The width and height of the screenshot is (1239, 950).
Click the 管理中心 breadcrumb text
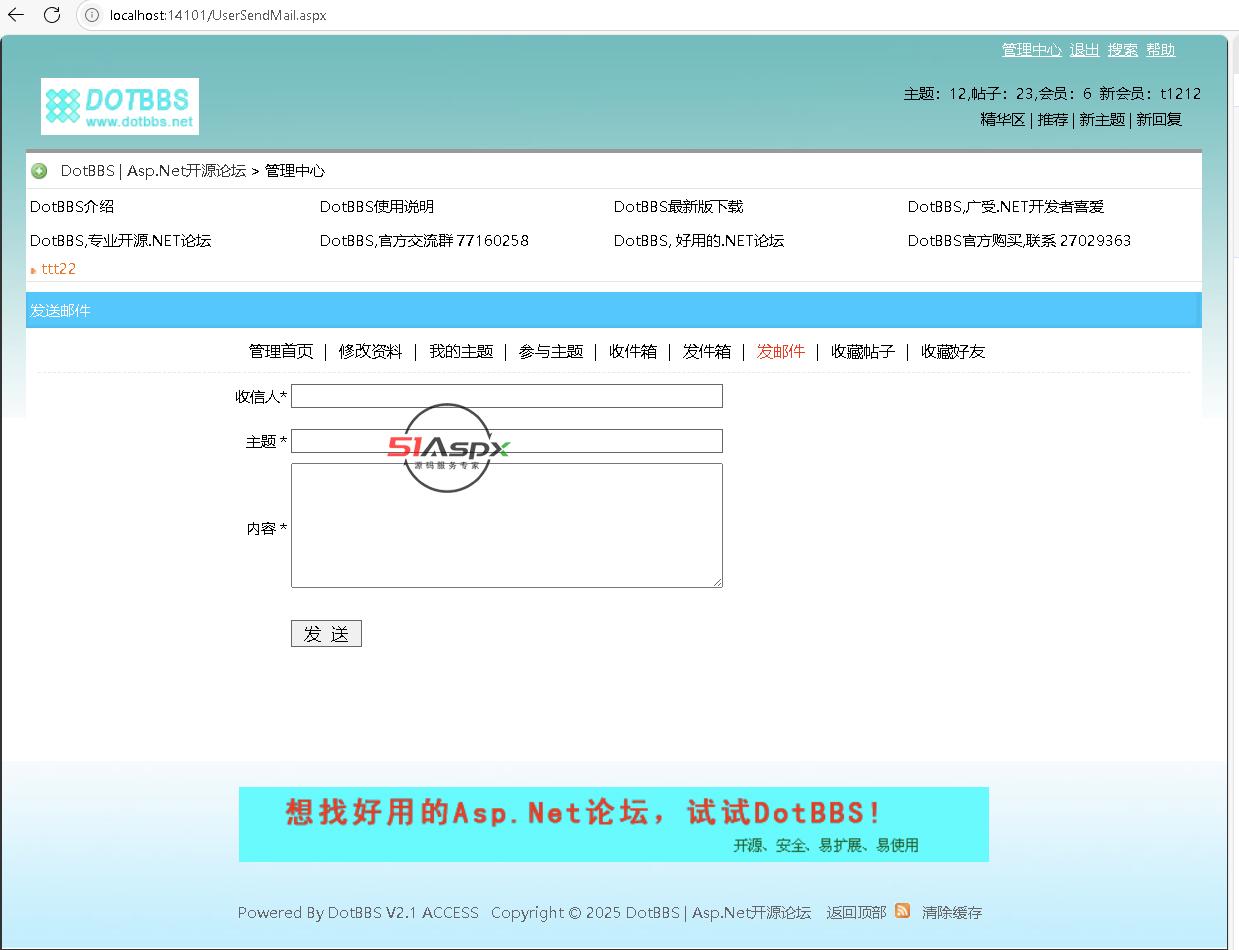(x=295, y=171)
